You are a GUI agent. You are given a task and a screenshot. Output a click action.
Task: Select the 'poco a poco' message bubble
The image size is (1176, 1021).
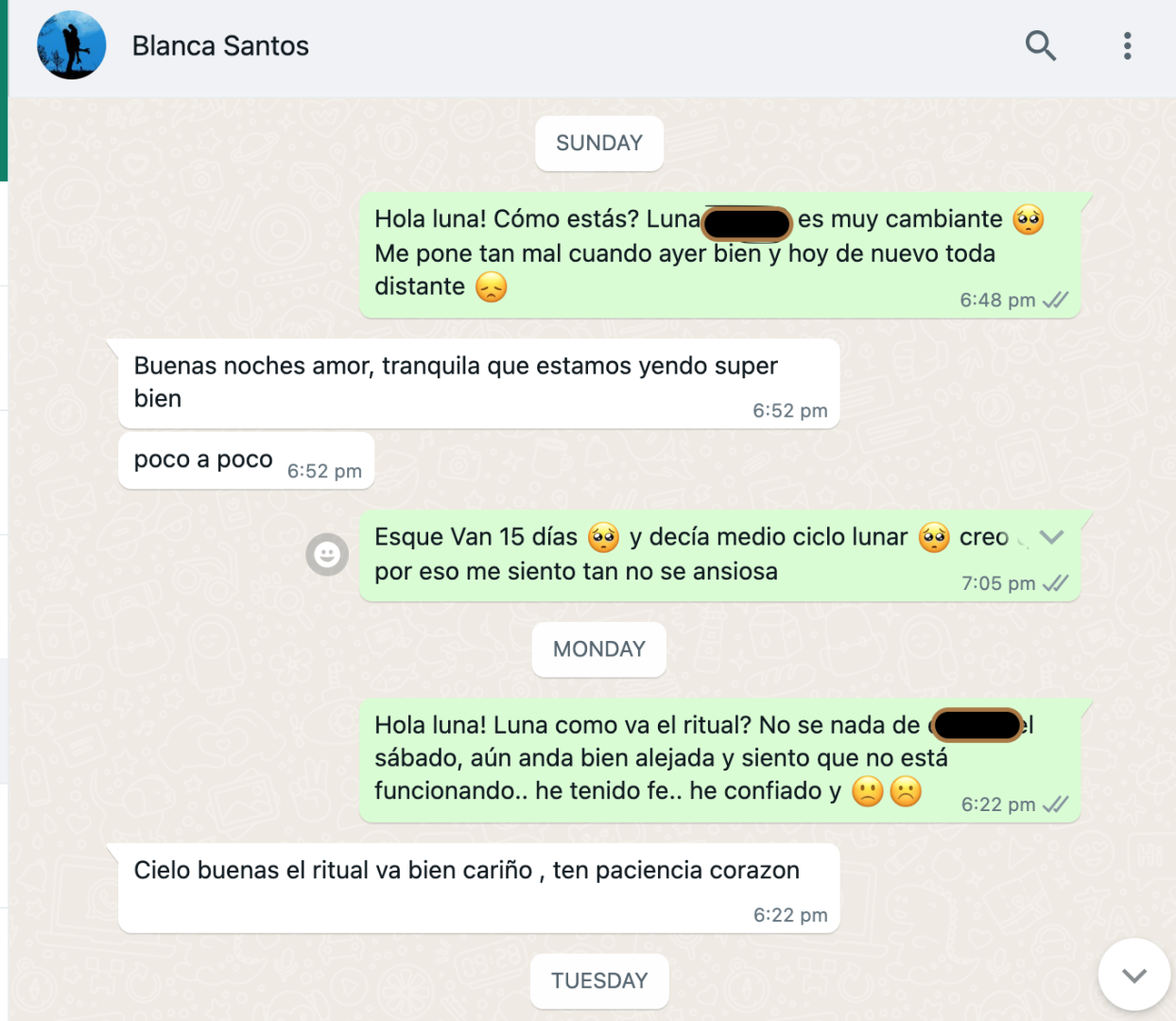[246, 461]
